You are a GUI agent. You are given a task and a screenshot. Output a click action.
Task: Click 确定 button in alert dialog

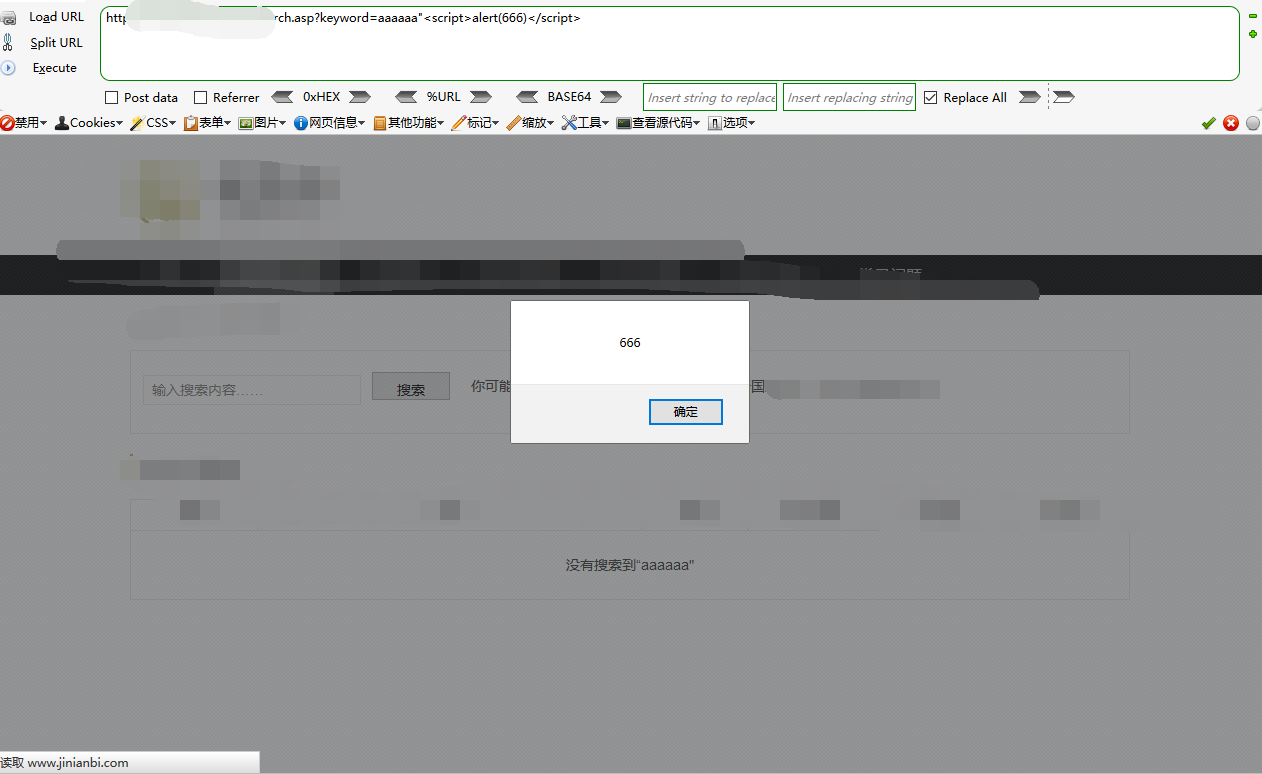coord(686,412)
